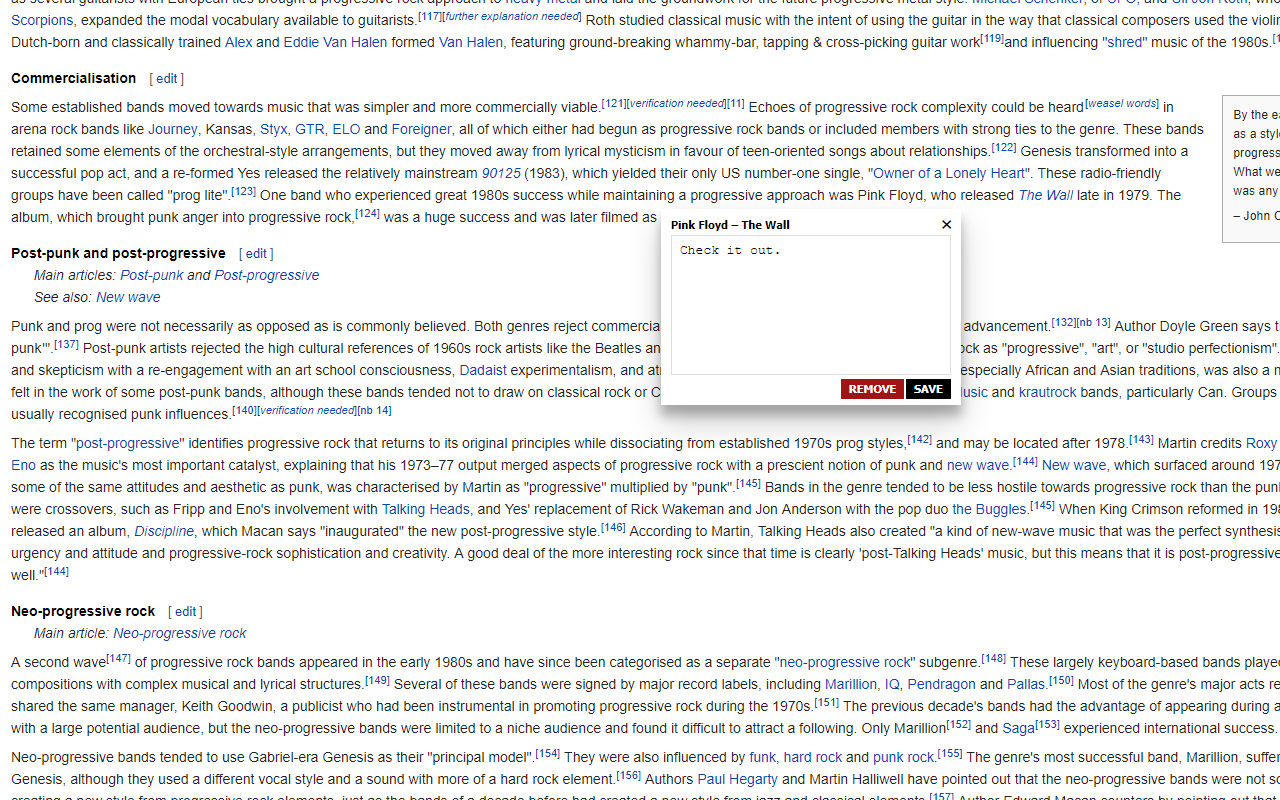Open citation reference [146]
The height and width of the screenshot is (800, 1280).
tap(613, 527)
